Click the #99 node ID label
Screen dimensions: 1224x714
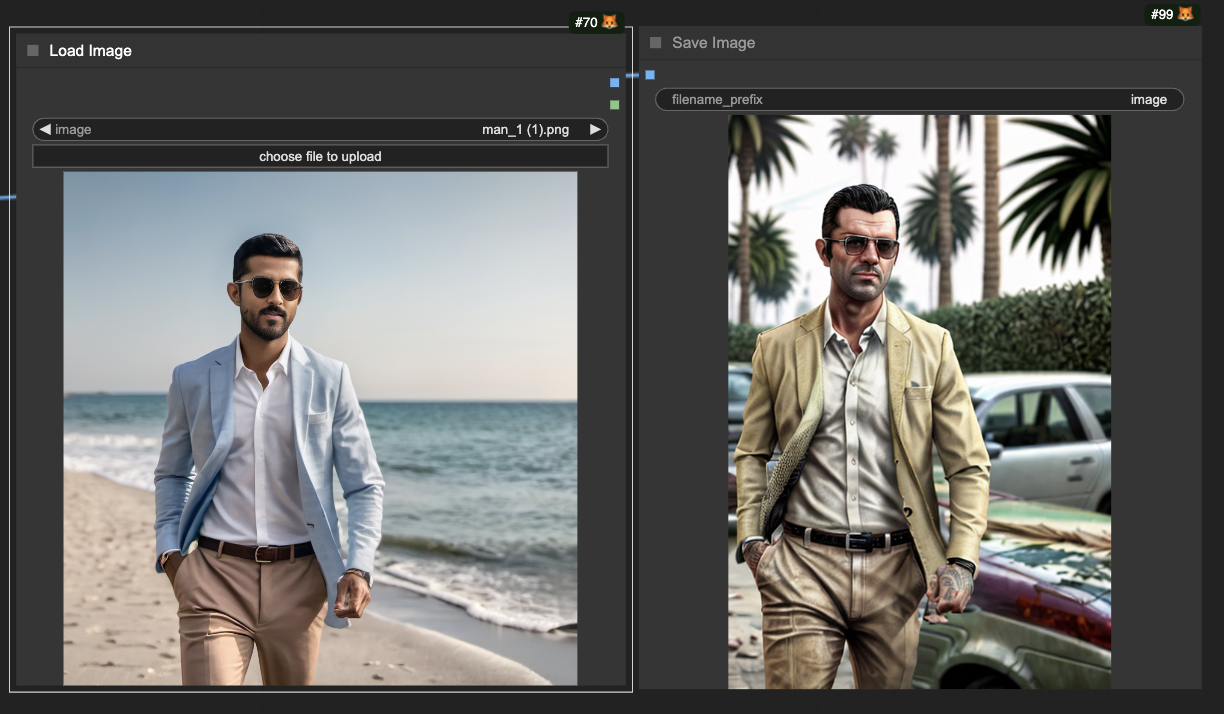(x=1161, y=14)
